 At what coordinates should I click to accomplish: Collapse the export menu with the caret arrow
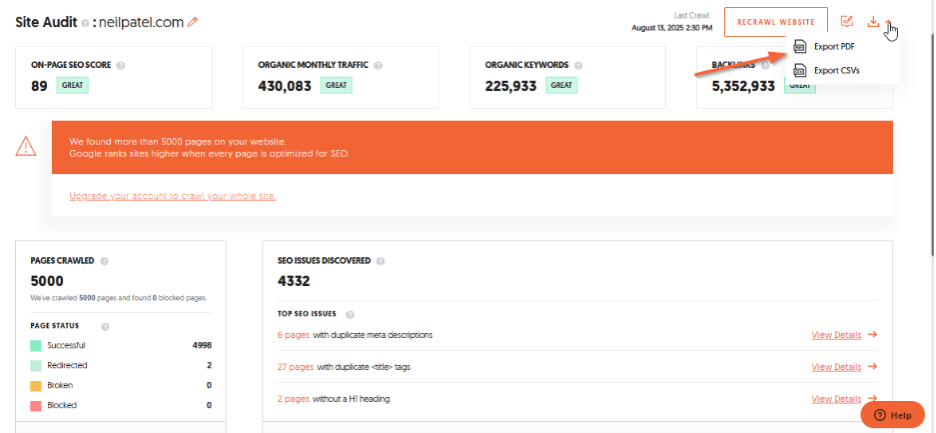pos(889,22)
